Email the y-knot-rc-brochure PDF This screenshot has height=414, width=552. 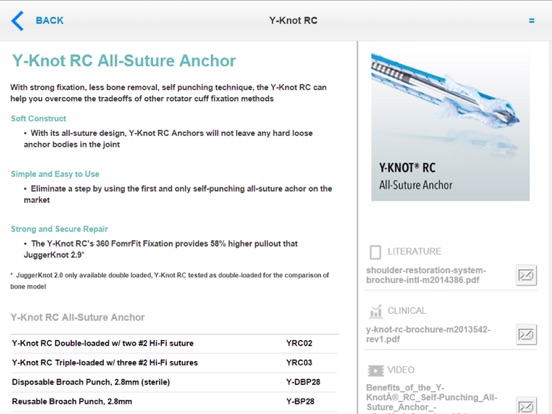pos(526,334)
